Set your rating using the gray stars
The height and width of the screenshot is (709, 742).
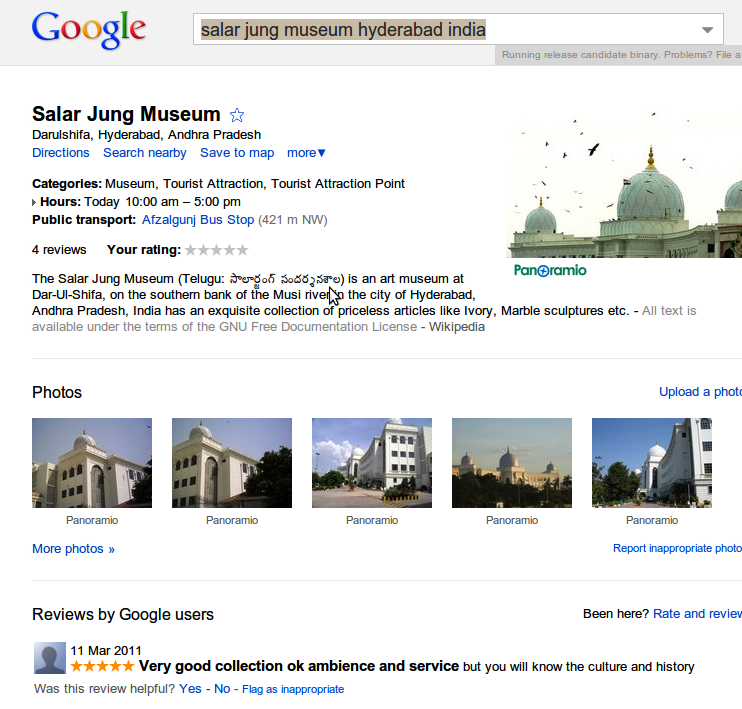point(216,249)
